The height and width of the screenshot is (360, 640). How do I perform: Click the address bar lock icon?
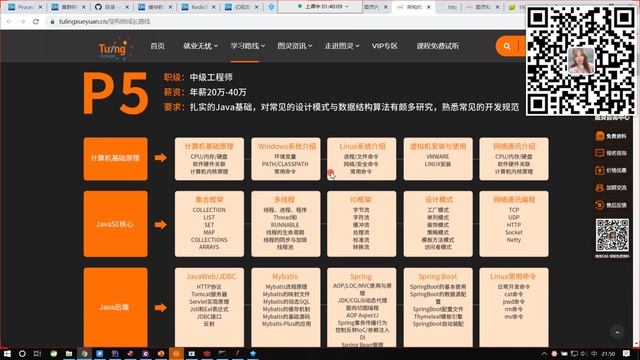[x=52, y=22]
